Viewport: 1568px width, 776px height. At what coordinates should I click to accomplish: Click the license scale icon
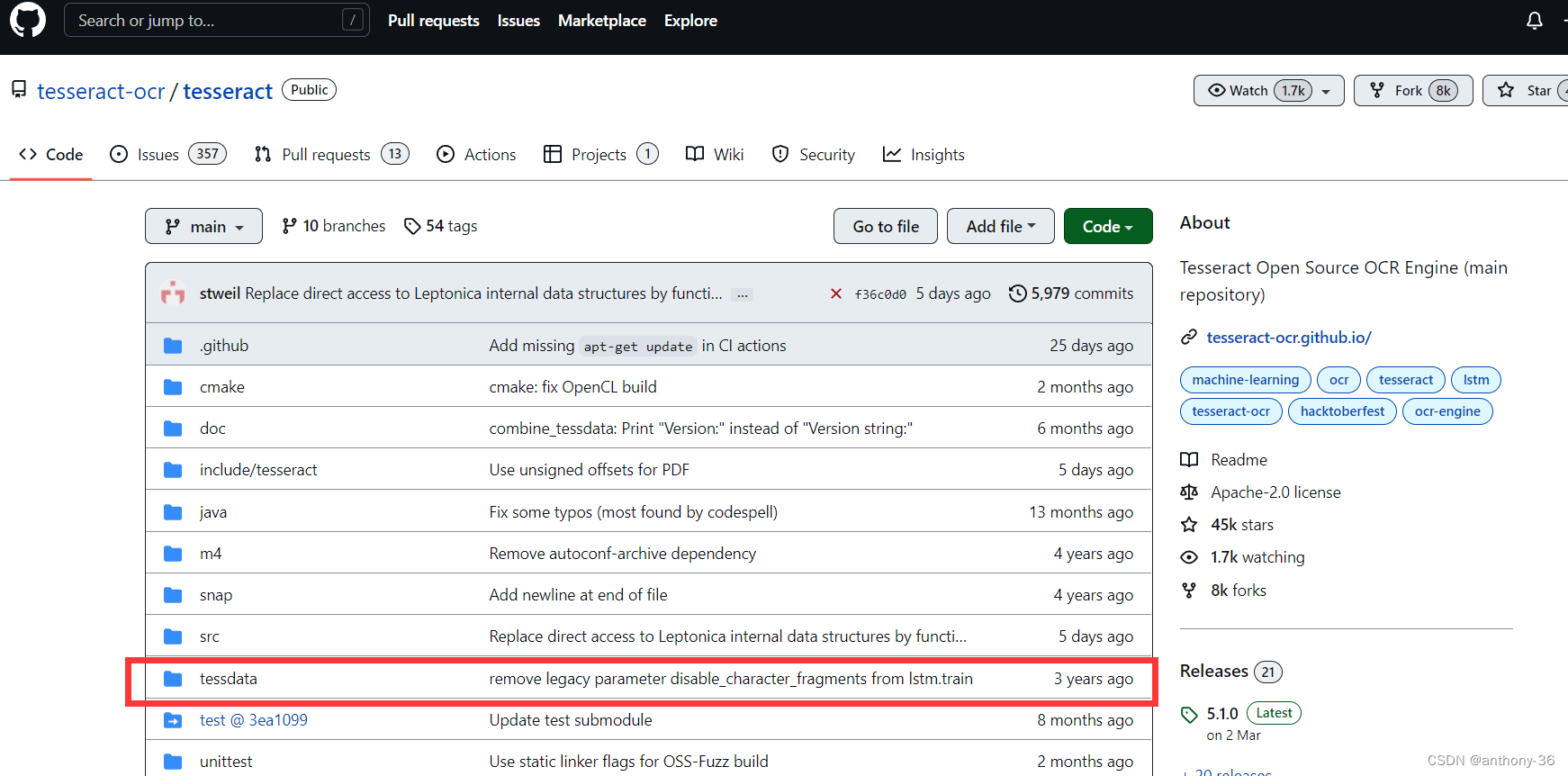1189,492
